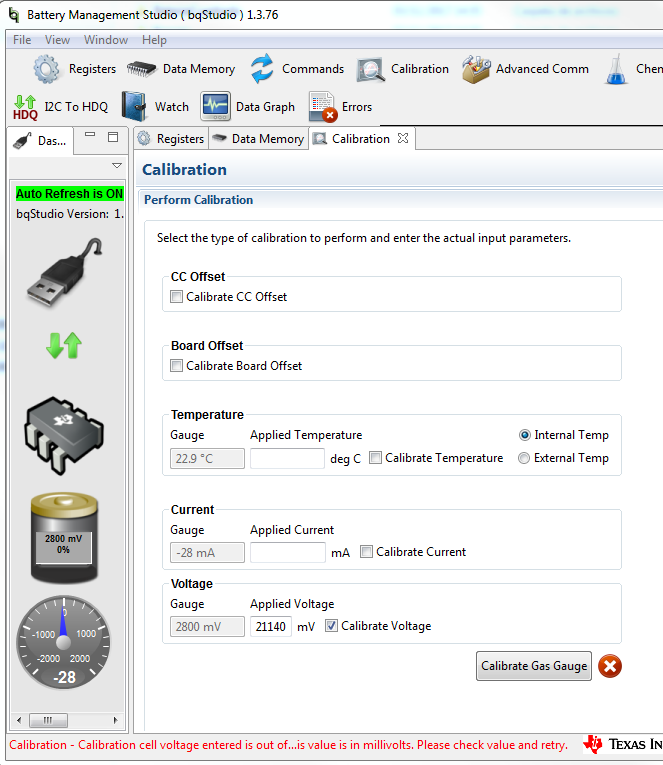Click the Watch toolbar label
Screen dimensions: 663x765
172,107
